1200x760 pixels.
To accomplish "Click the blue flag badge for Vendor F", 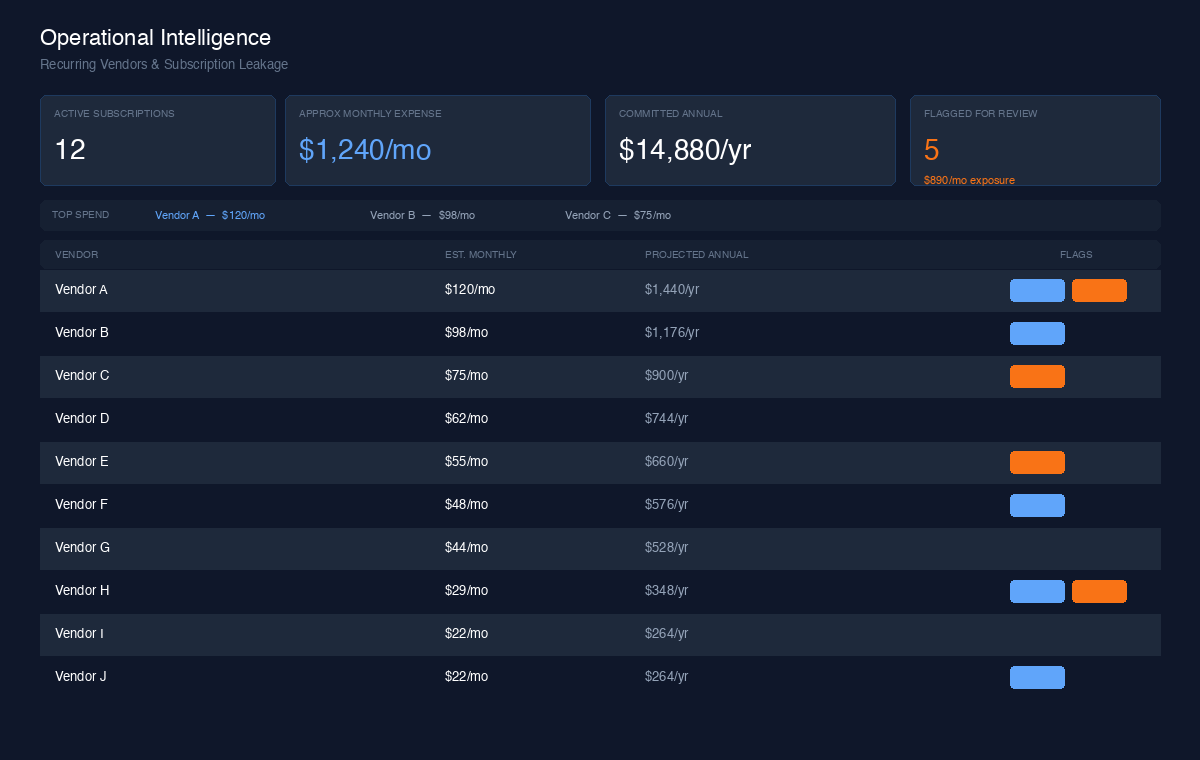I will coord(1037,505).
